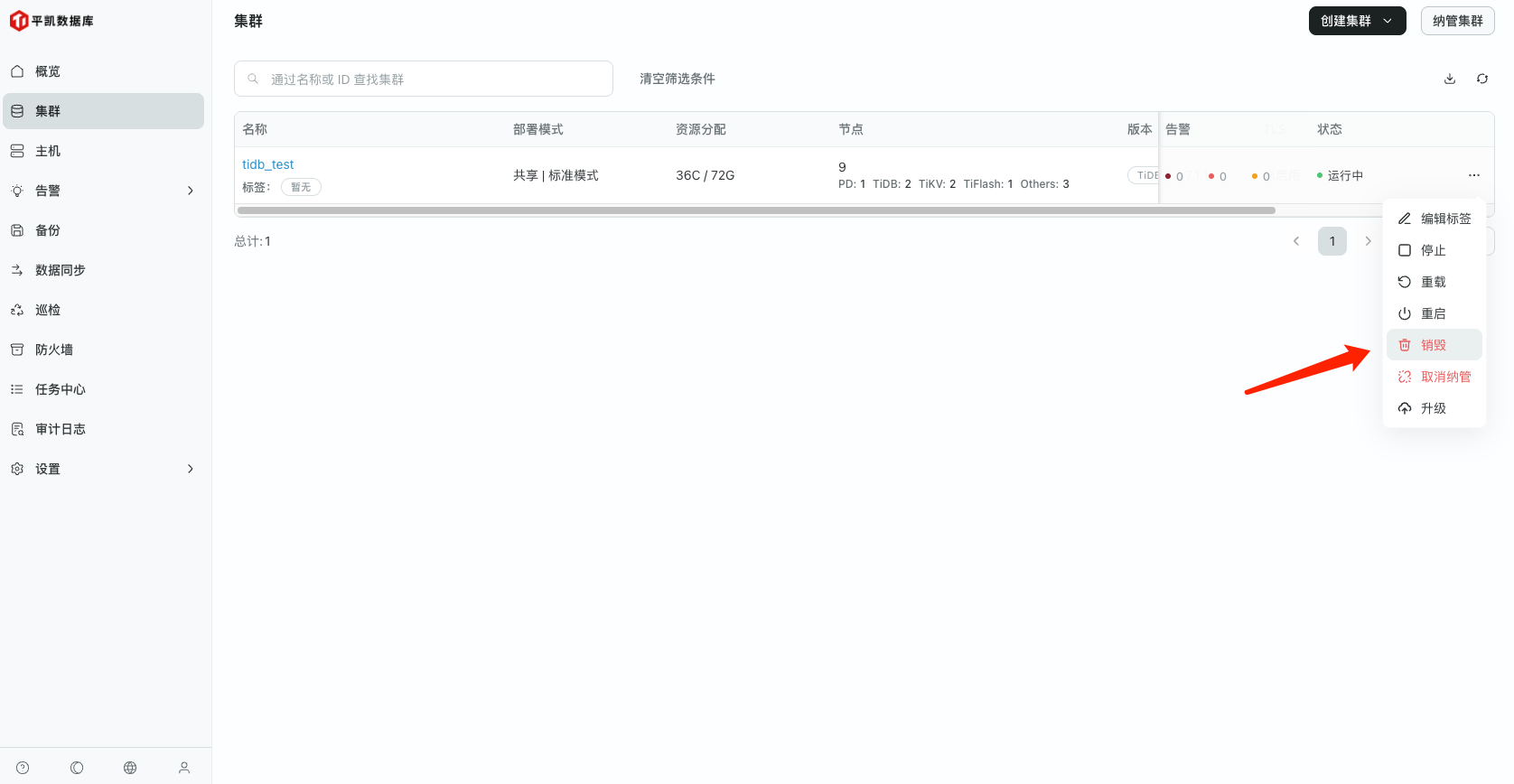
Task: Click the 节点 column header
Action: tap(851, 129)
